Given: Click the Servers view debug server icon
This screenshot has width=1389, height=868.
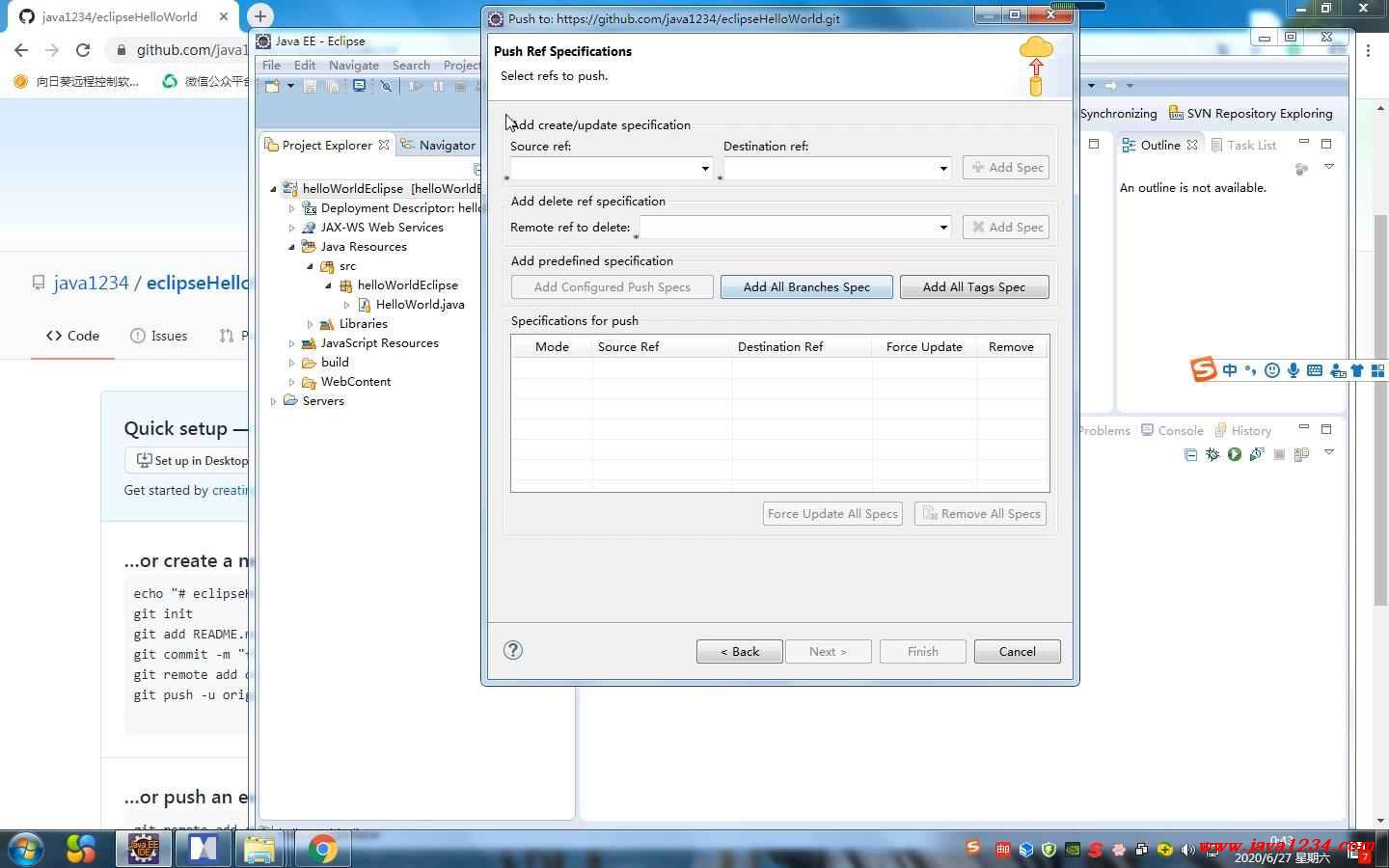Looking at the screenshot, I should 1212,454.
